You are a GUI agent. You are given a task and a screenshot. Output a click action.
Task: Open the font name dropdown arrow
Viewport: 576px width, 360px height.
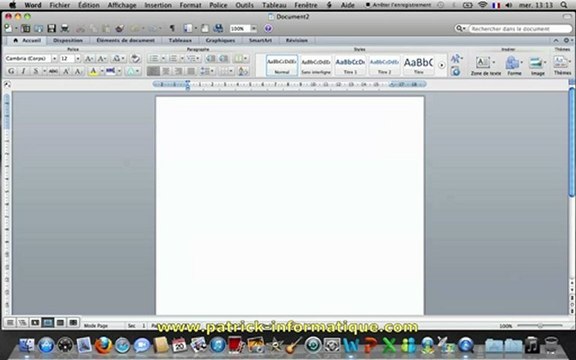pos(54,58)
